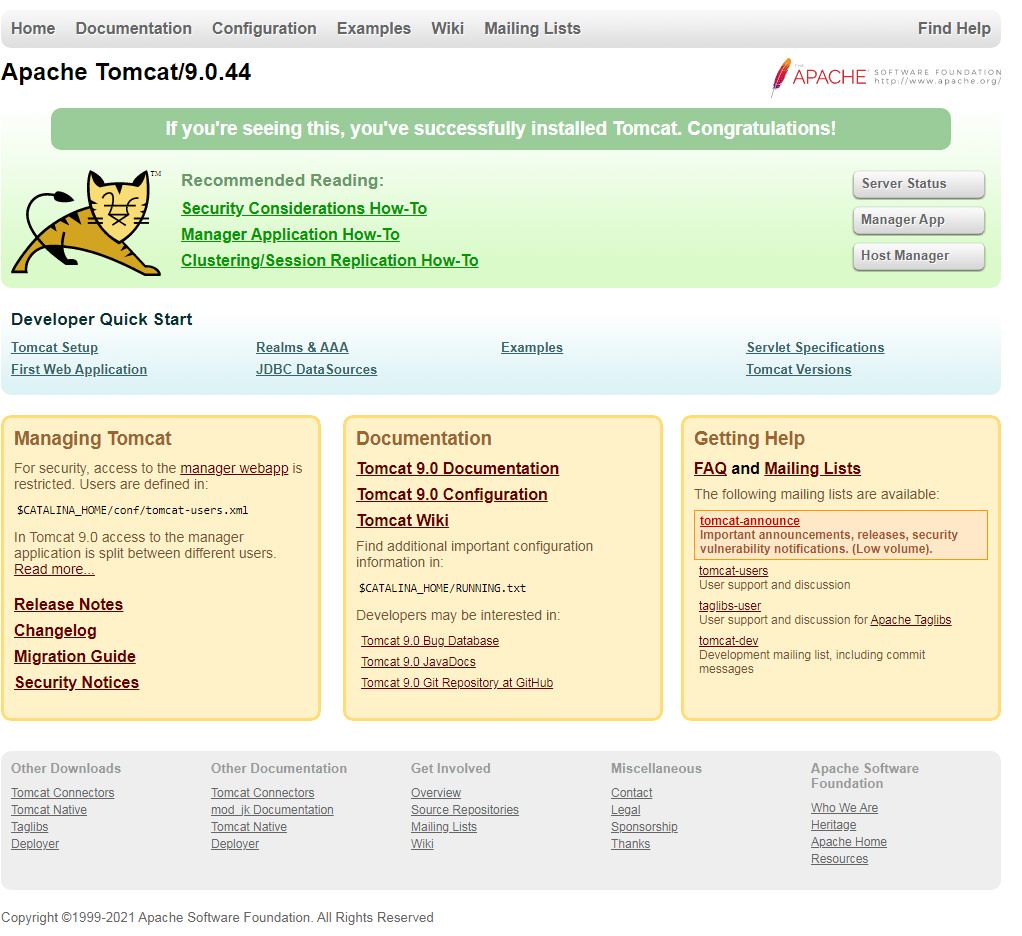Open Tomcat Connectors under Other Downloads
This screenshot has width=1022, height=936.
click(x=63, y=793)
